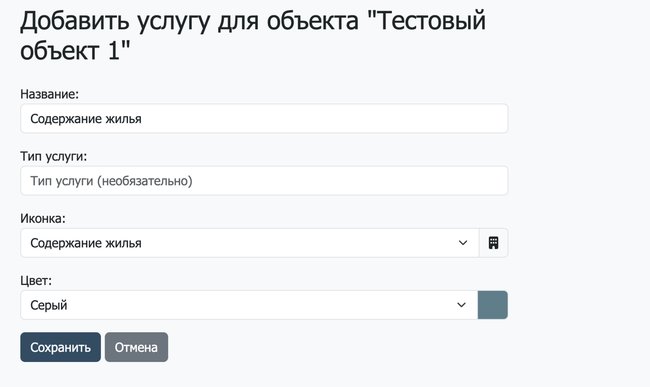Image resolution: width=650 pixels, height=387 pixels.
Task: Click the "Содержание жилья" text in the Название field
Action: click(86, 119)
